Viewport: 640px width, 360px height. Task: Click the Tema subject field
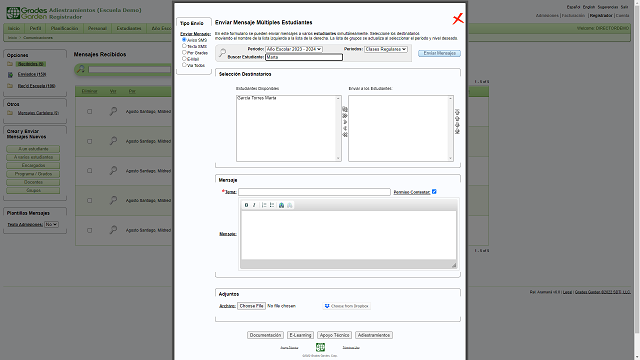click(x=314, y=192)
